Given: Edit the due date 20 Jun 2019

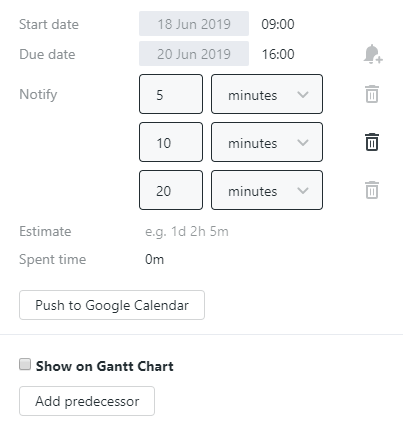Looking at the screenshot, I should pos(194,54).
